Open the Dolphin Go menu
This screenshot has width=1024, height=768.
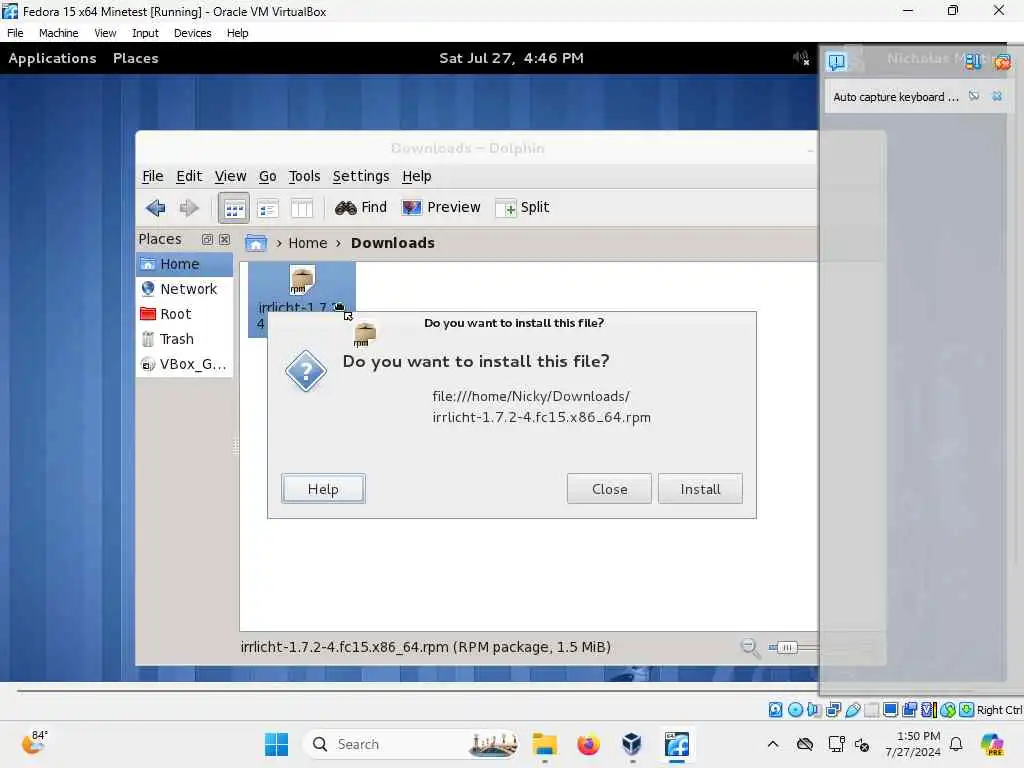coord(268,176)
